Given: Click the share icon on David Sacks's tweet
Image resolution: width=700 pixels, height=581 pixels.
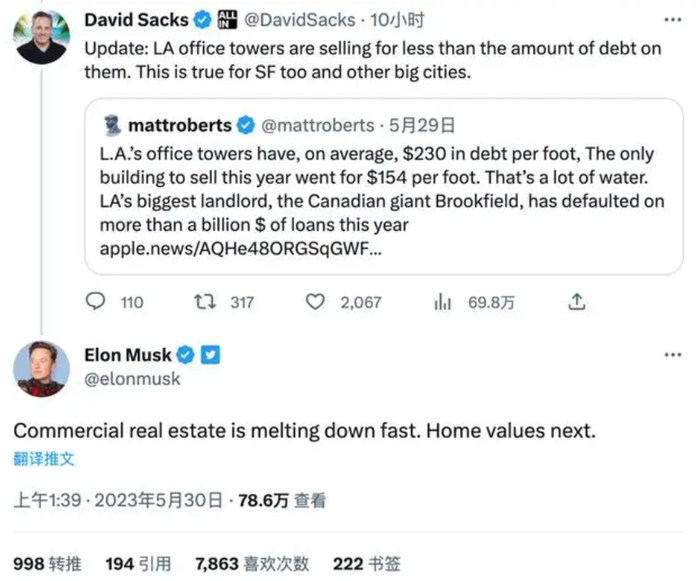Looking at the screenshot, I should coord(576,301).
